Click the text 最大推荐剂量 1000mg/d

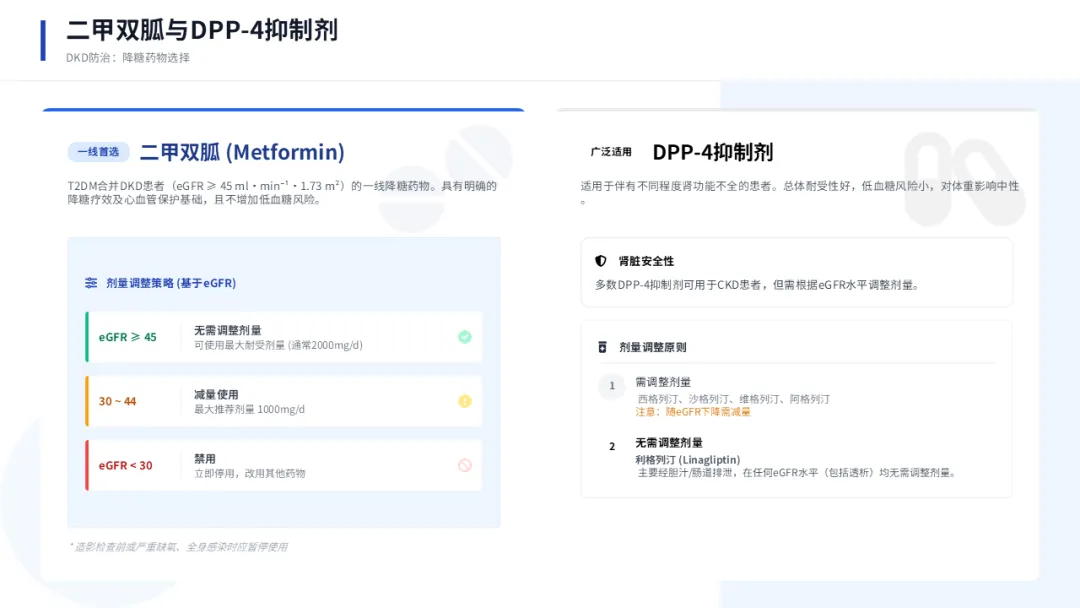click(249, 409)
